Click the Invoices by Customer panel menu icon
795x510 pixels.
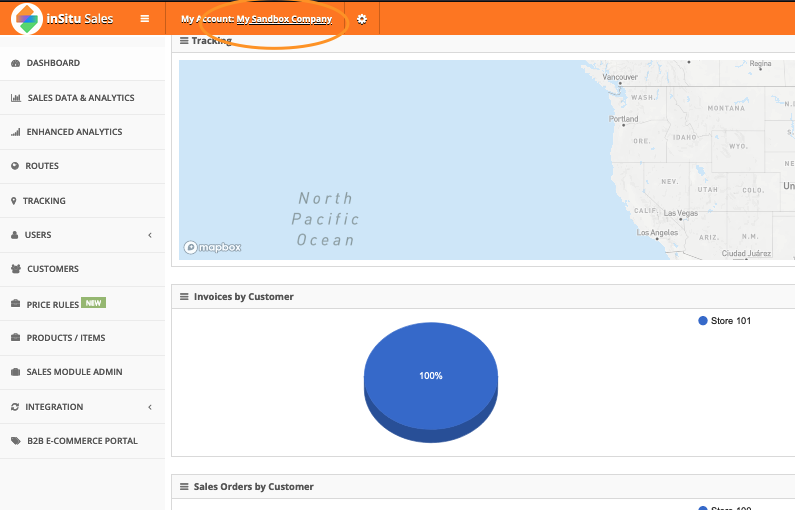point(184,297)
